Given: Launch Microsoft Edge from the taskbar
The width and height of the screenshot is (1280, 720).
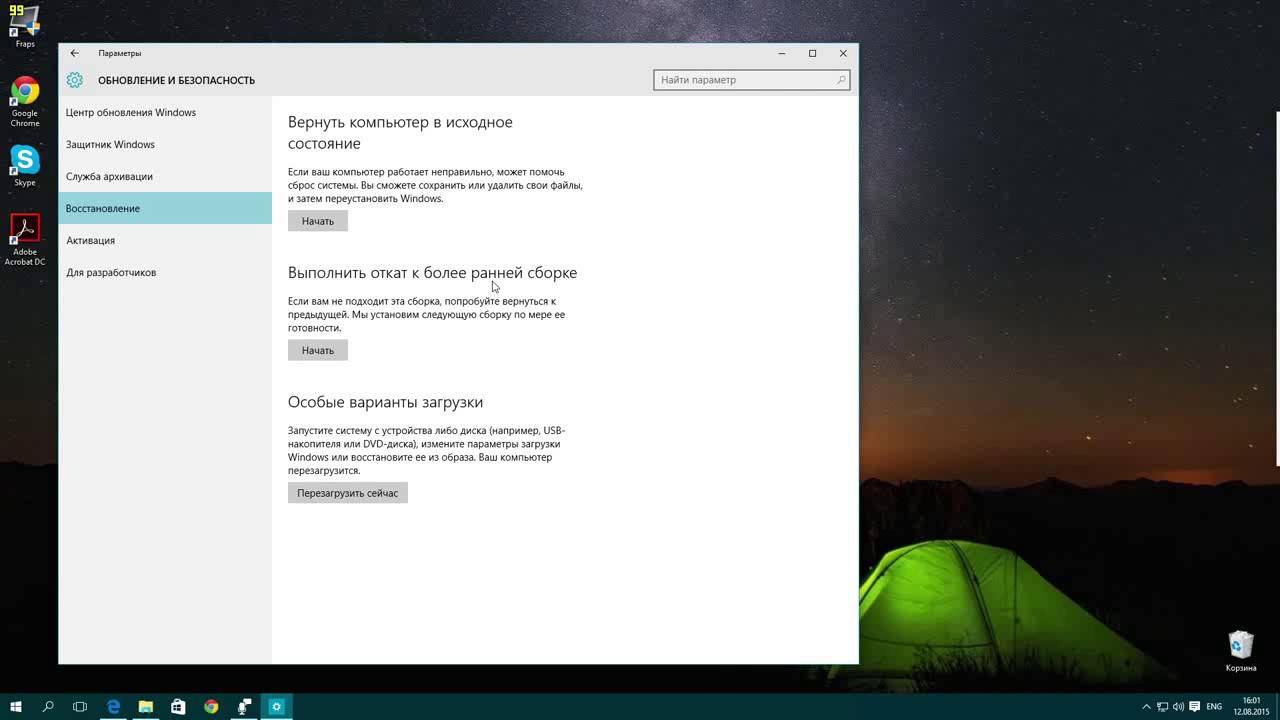Looking at the screenshot, I should click(x=113, y=707).
